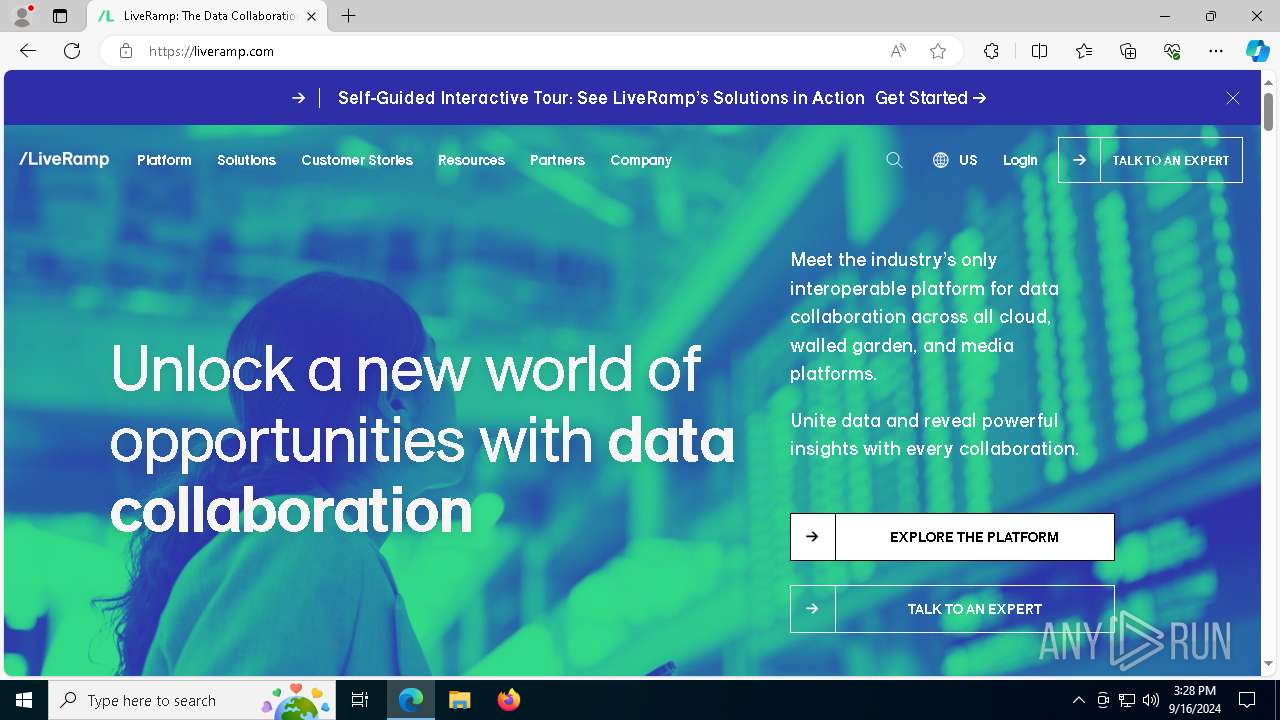Open a new browser tab
This screenshot has height=720, width=1280.
[x=348, y=16]
